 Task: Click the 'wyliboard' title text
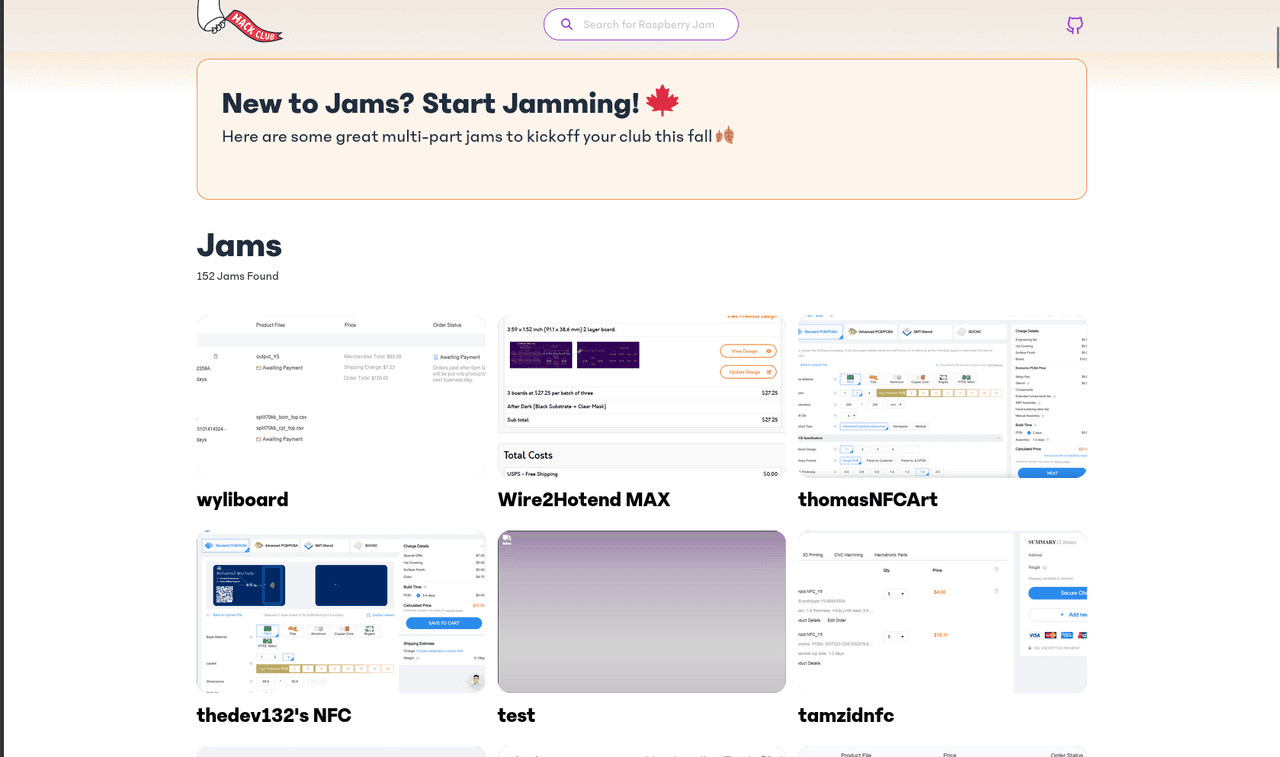[243, 499]
